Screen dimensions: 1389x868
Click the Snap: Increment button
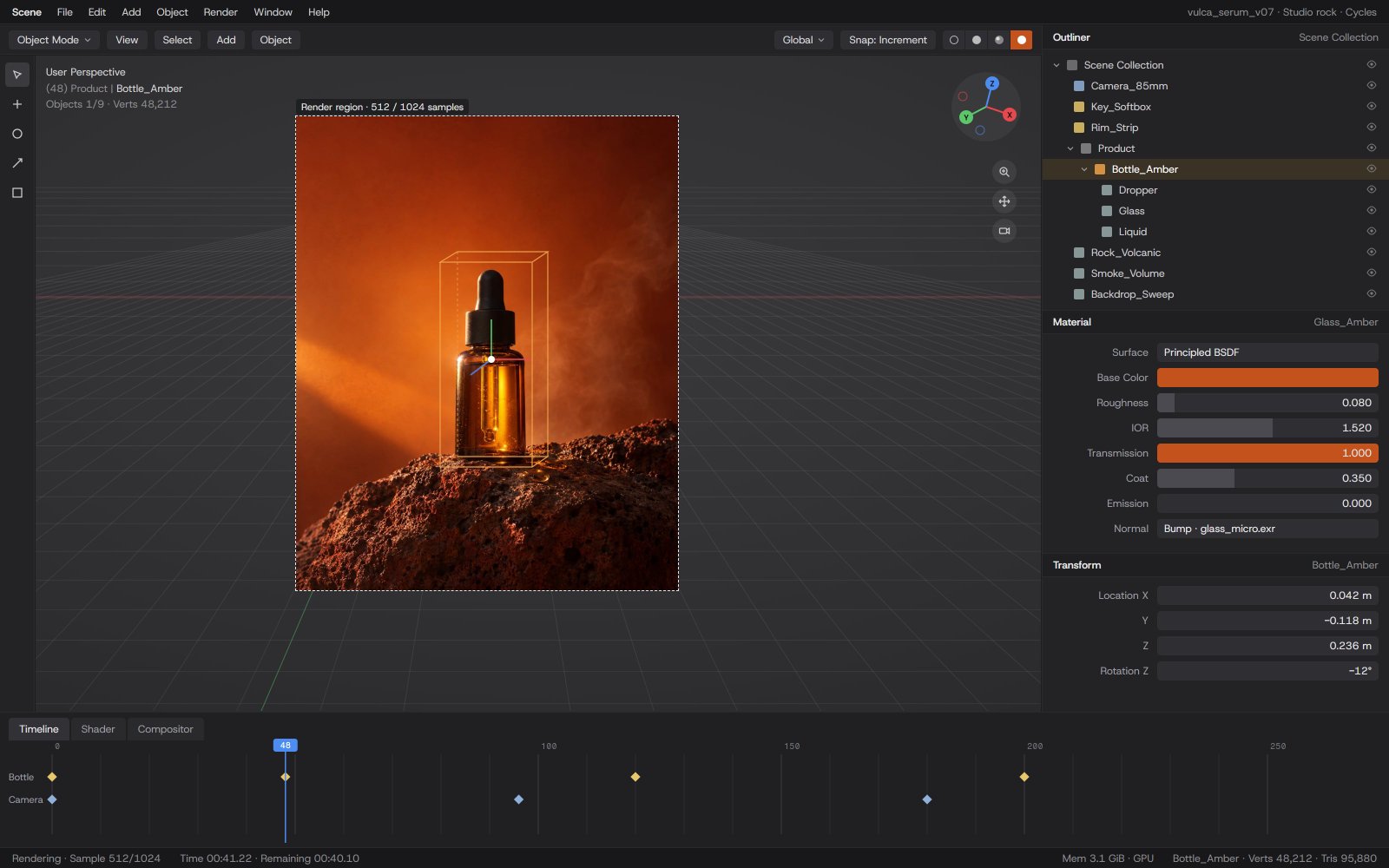pos(888,40)
